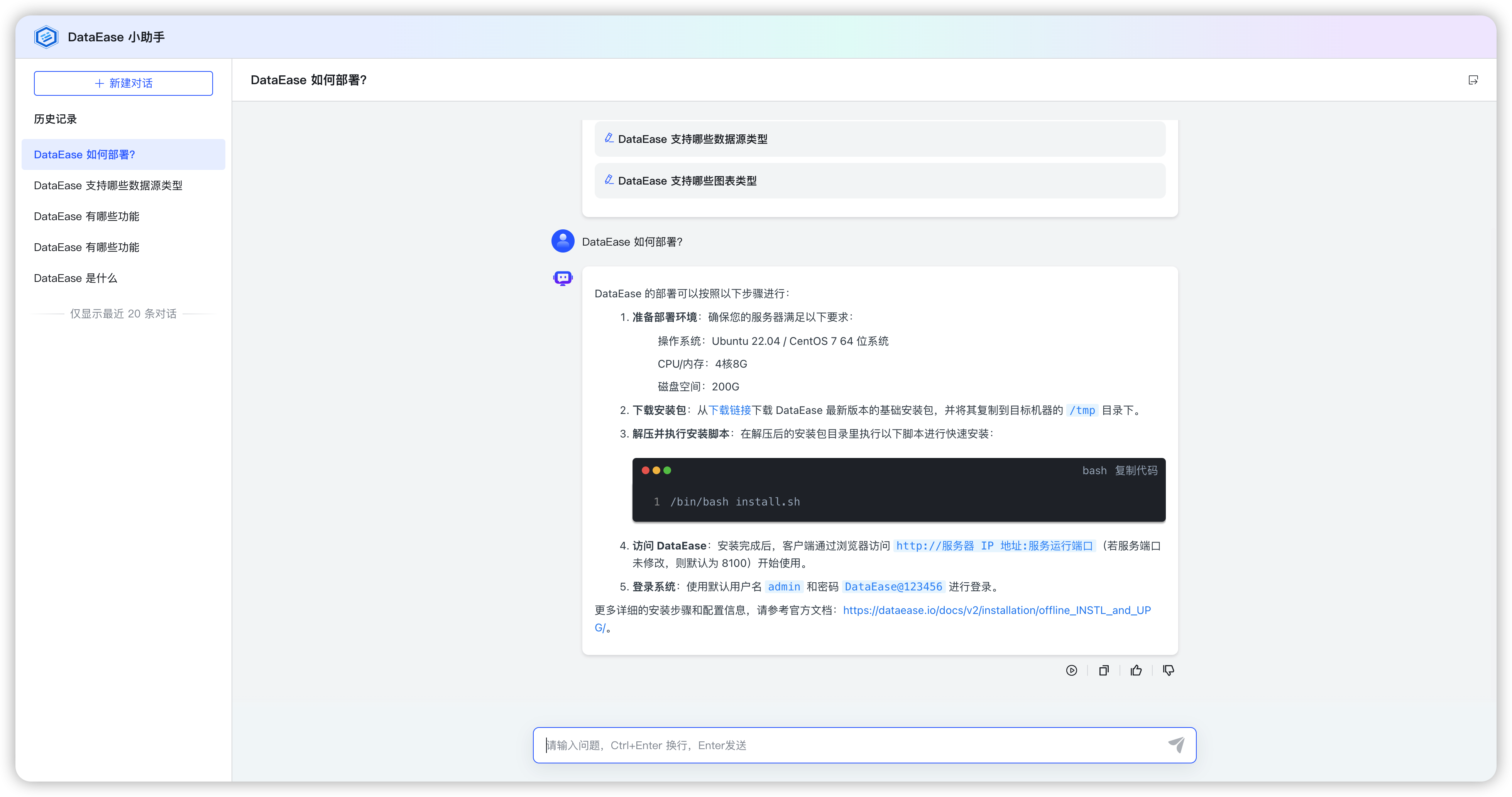Select history item DataEase 是什么
The image size is (1512, 797).
(75, 278)
